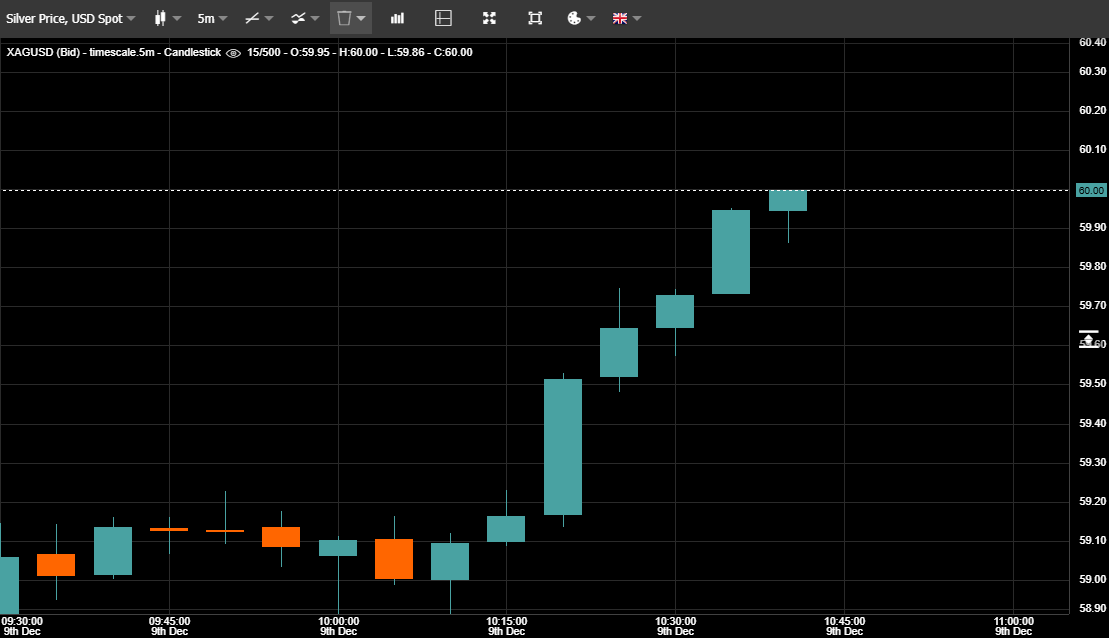
Task: Open the indicators tool icon
Action: pyautogui.click(x=298, y=18)
